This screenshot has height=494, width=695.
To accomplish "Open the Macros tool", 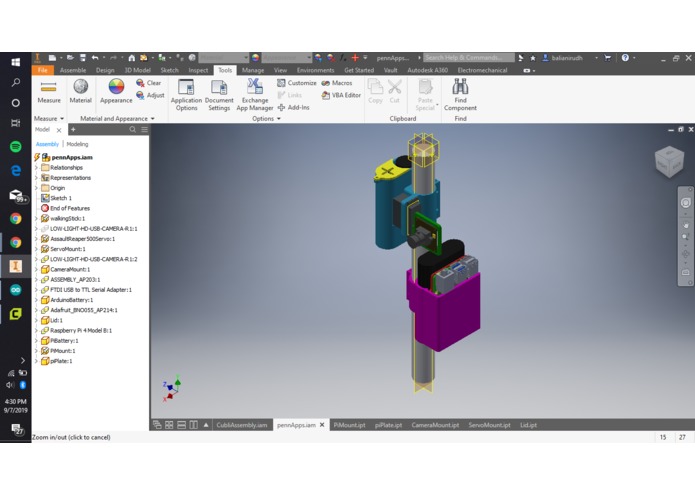I will [336, 83].
